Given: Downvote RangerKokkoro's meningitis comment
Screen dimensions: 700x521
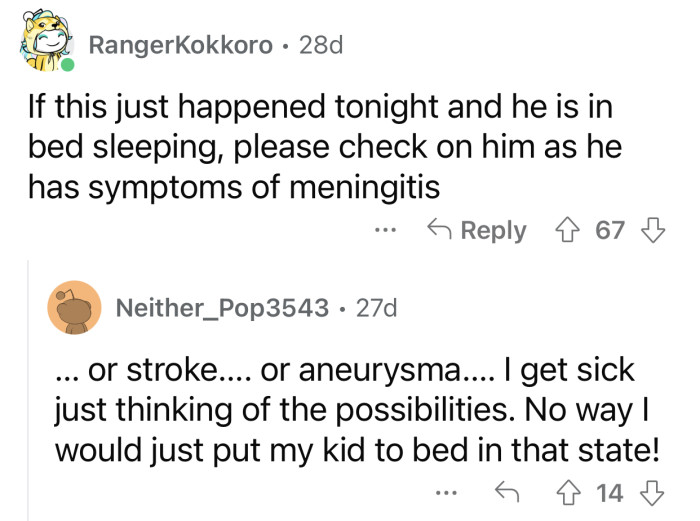Looking at the screenshot, I should (652, 231).
